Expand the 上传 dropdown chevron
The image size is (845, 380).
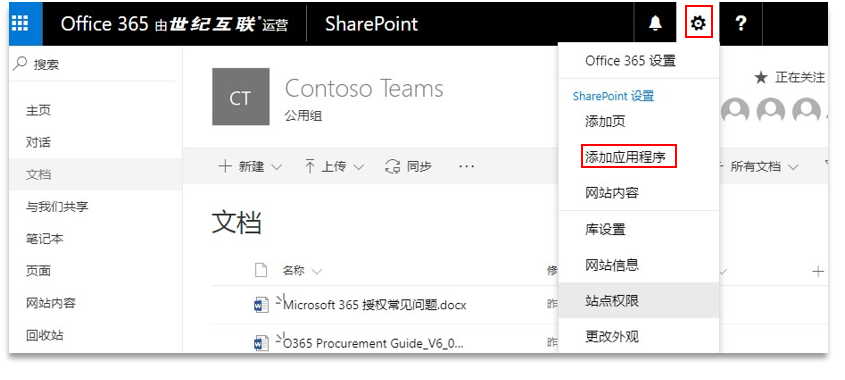point(358,167)
